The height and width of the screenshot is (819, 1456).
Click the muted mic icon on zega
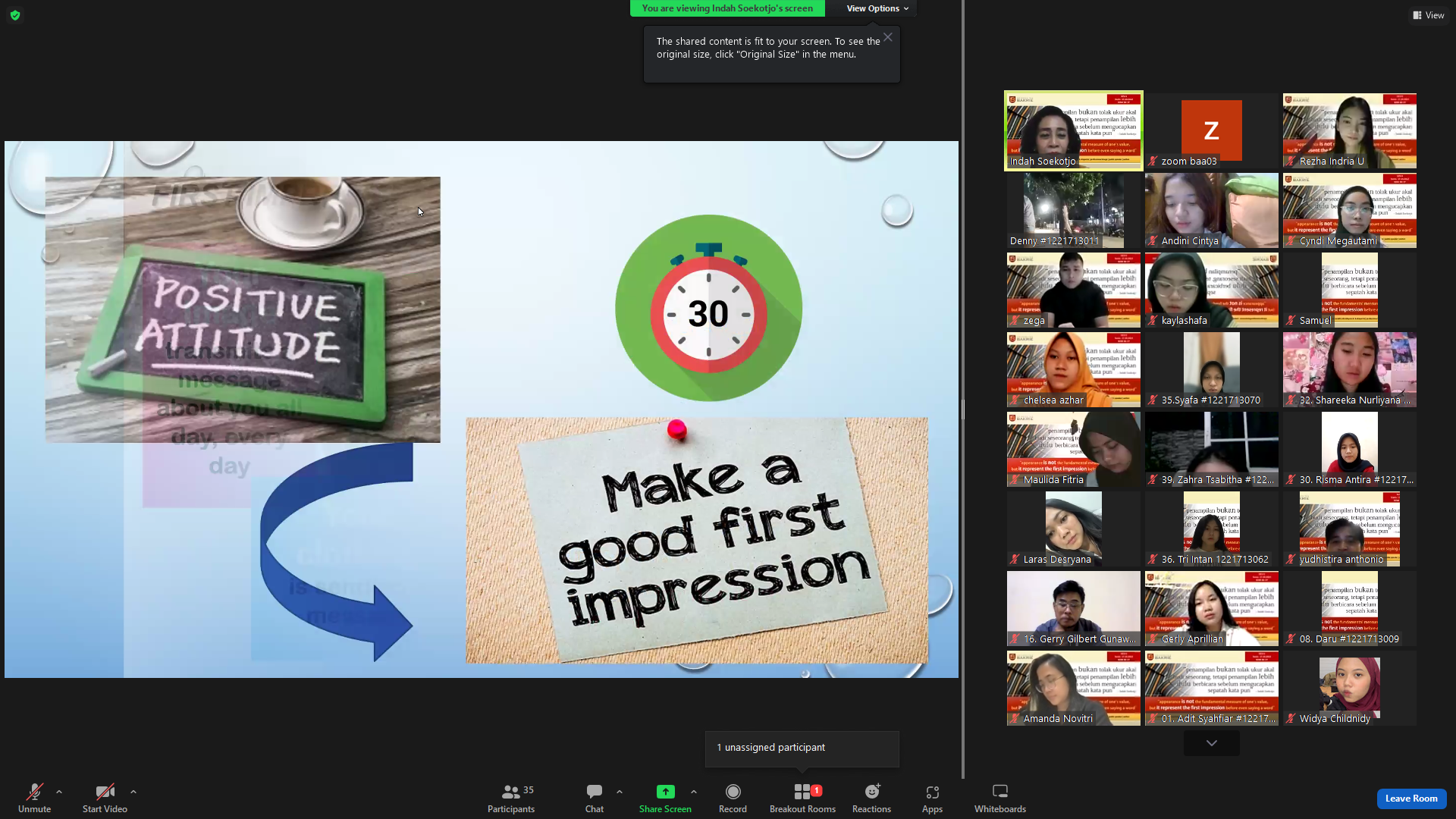(x=1015, y=320)
